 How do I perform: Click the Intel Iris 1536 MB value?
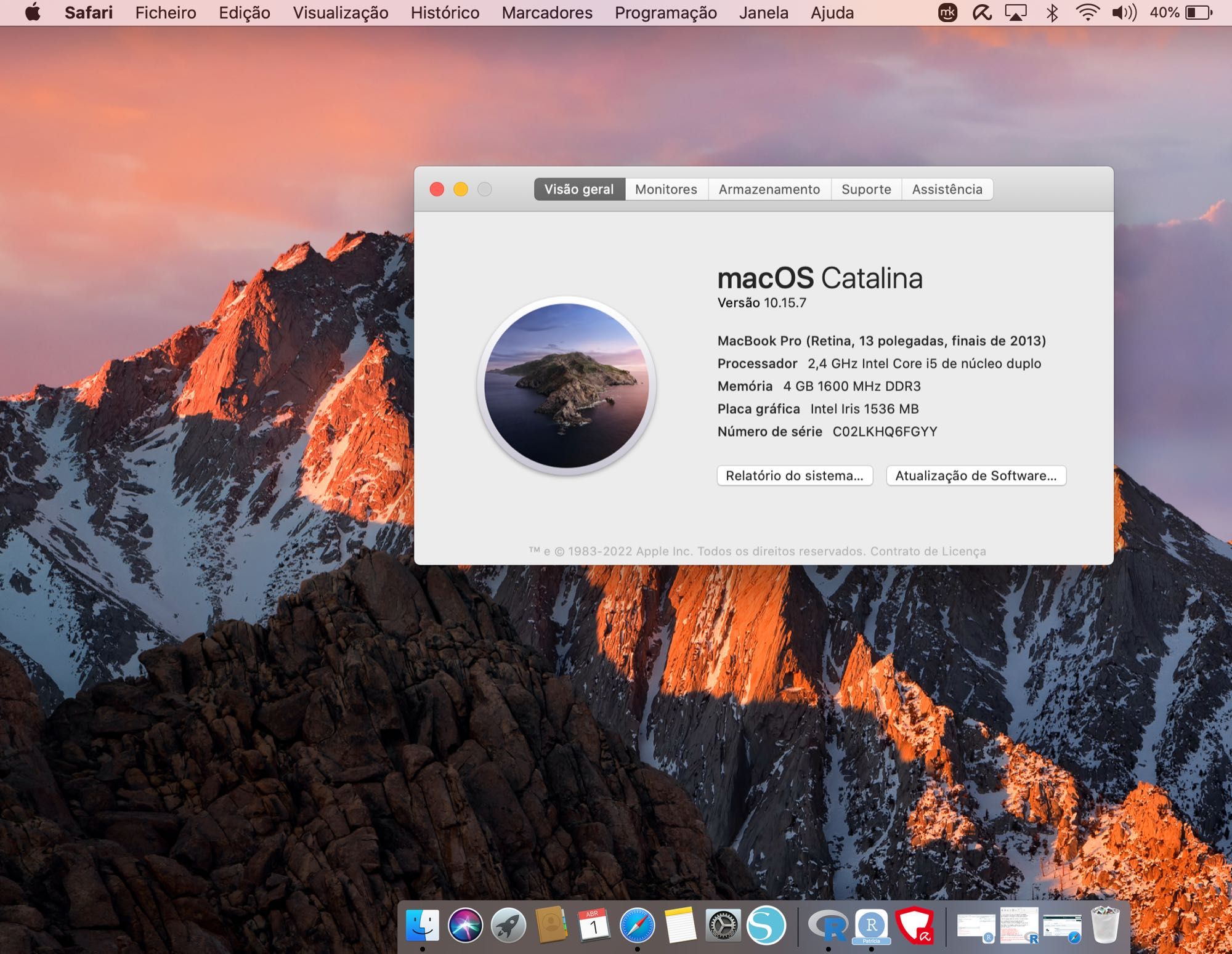tap(864, 409)
